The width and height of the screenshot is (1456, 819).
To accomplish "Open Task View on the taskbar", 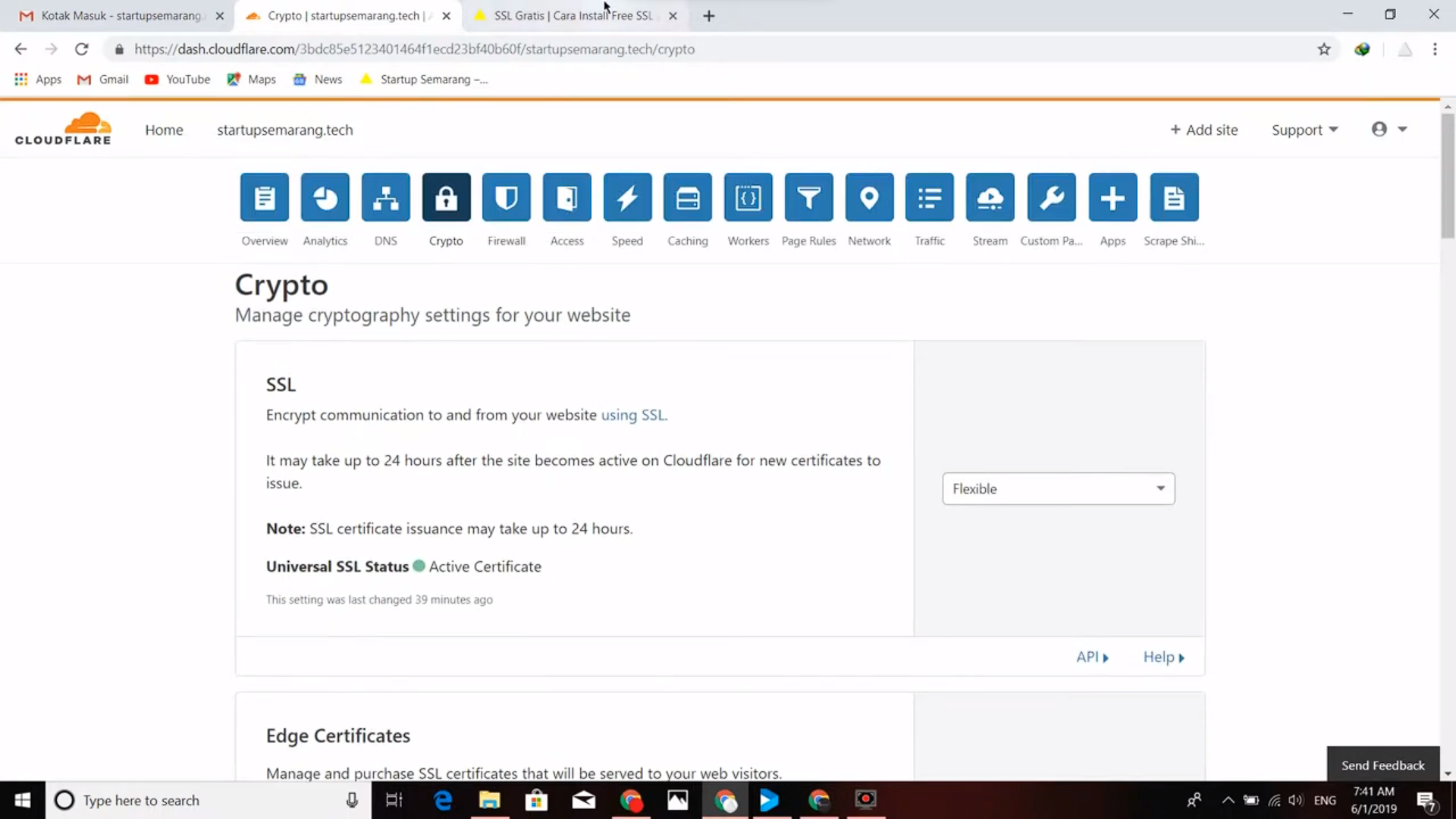I will coord(394,800).
